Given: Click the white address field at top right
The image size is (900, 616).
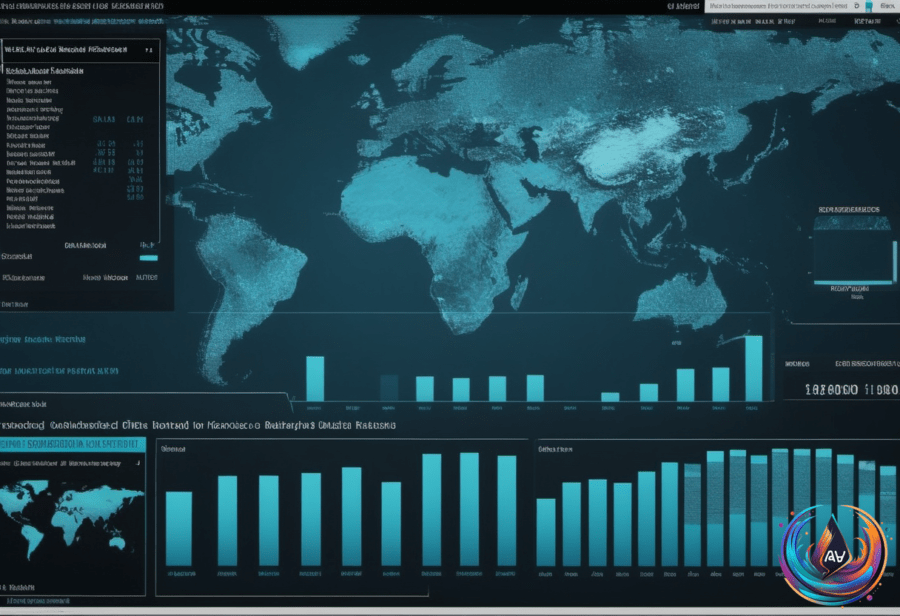Looking at the screenshot, I should pyautogui.click(x=778, y=6).
